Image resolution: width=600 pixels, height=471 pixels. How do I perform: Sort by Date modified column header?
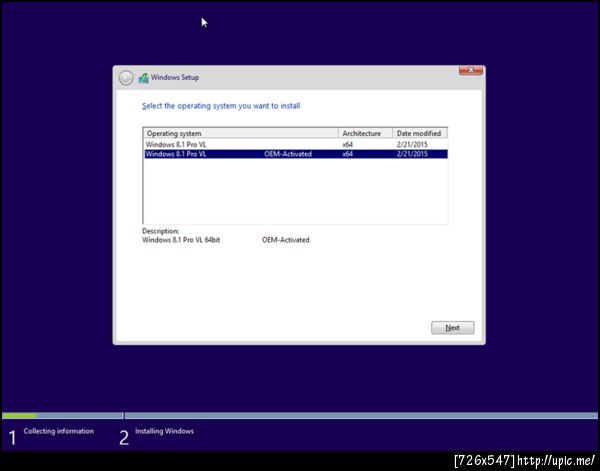pyautogui.click(x=420, y=133)
